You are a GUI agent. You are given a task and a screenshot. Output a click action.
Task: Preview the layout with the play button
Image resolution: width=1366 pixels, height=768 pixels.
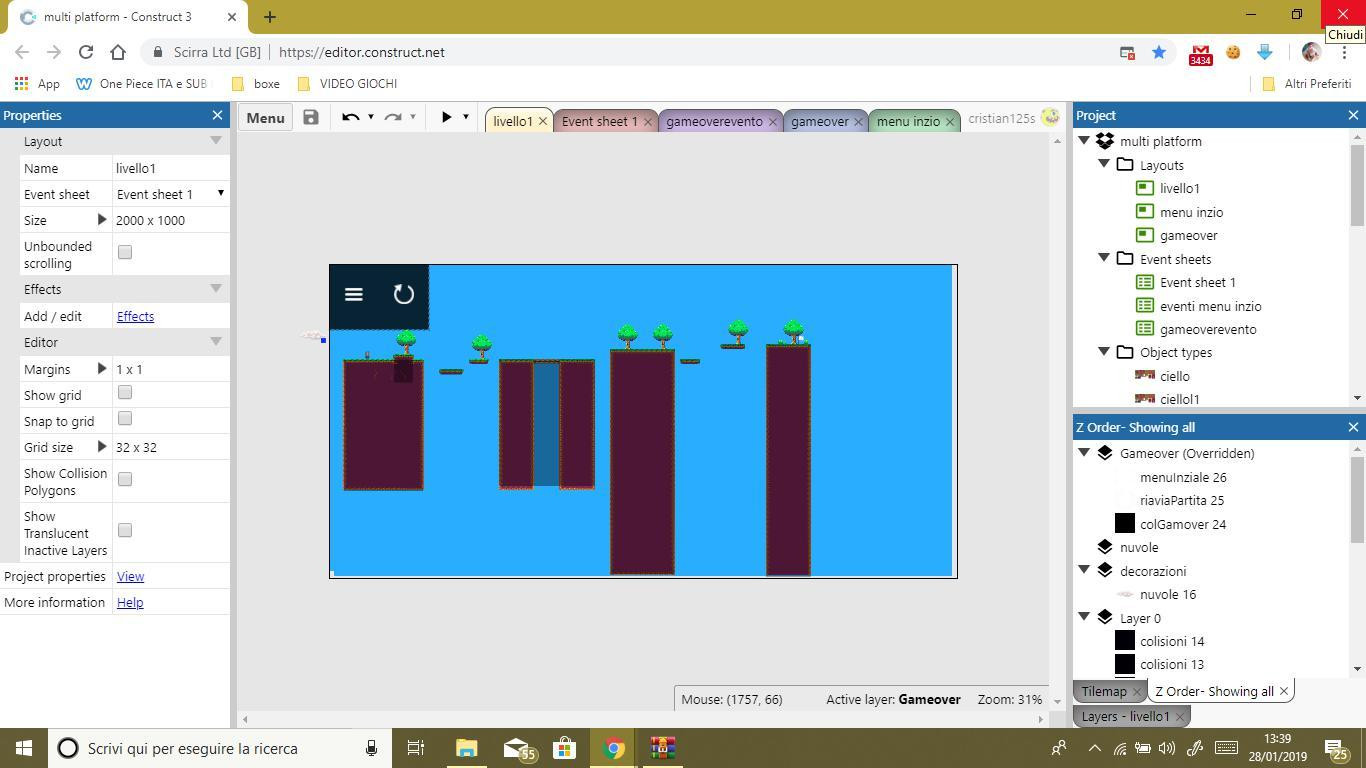click(x=446, y=117)
